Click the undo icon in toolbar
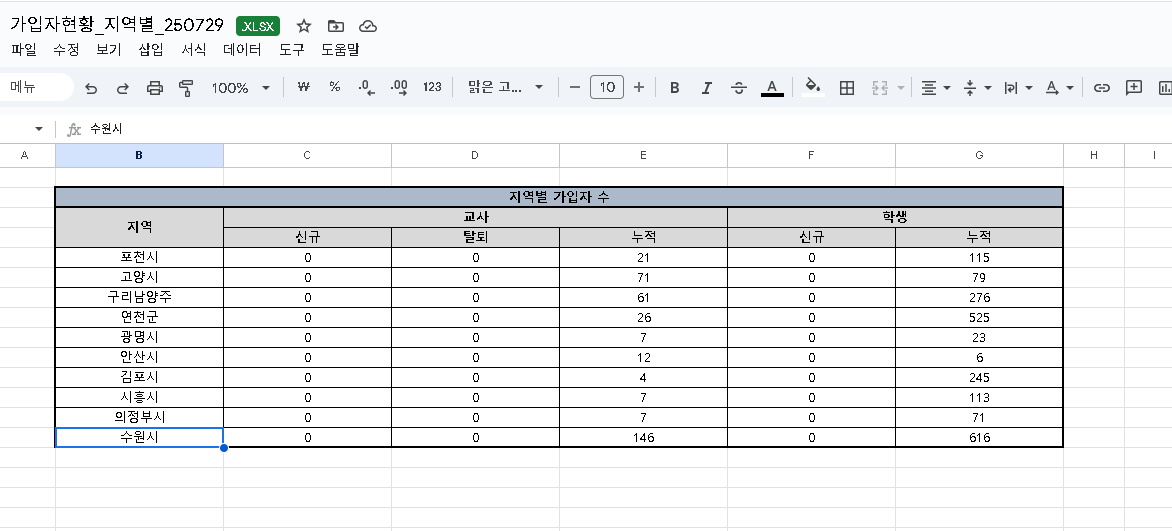1172x531 pixels. coord(91,88)
